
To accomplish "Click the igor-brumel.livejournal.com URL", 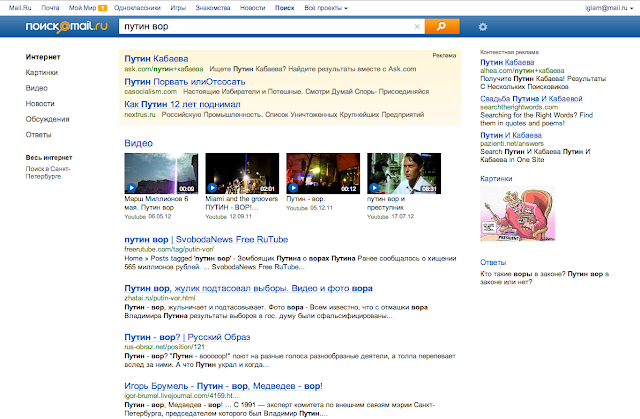I will [x=181, y=396].
